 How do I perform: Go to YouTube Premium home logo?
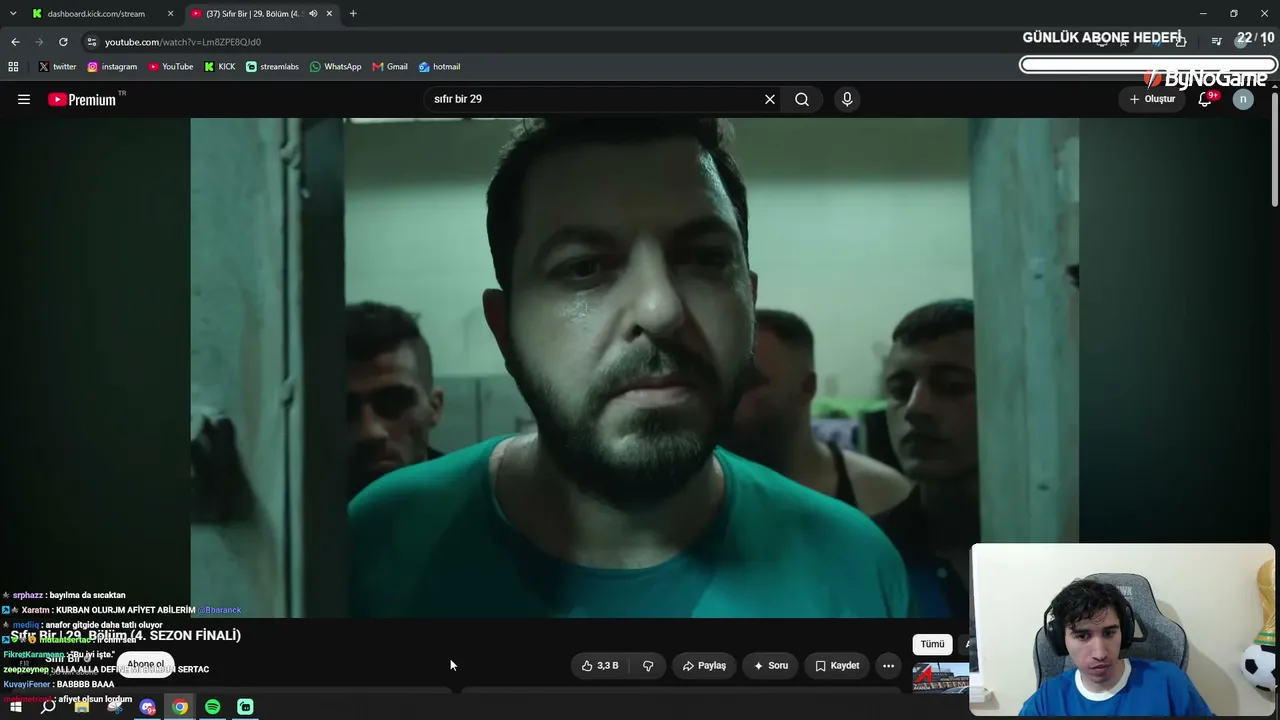pyautogui.click(x=82, y=99)
